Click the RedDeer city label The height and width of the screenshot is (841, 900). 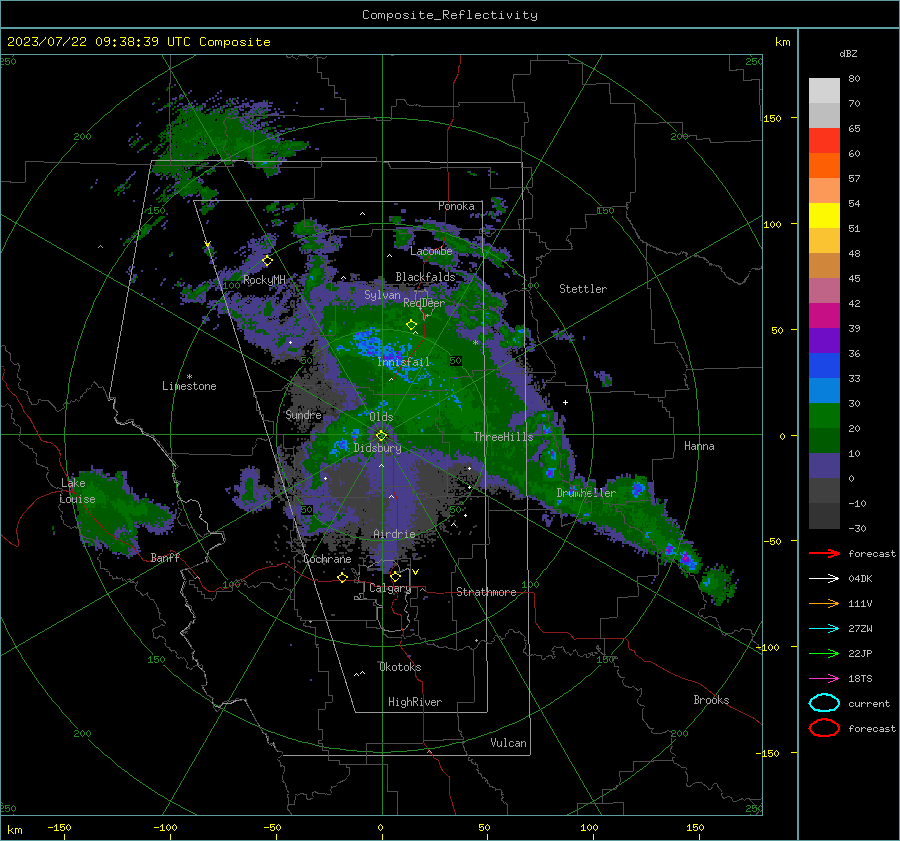click(x=424, y=303)
